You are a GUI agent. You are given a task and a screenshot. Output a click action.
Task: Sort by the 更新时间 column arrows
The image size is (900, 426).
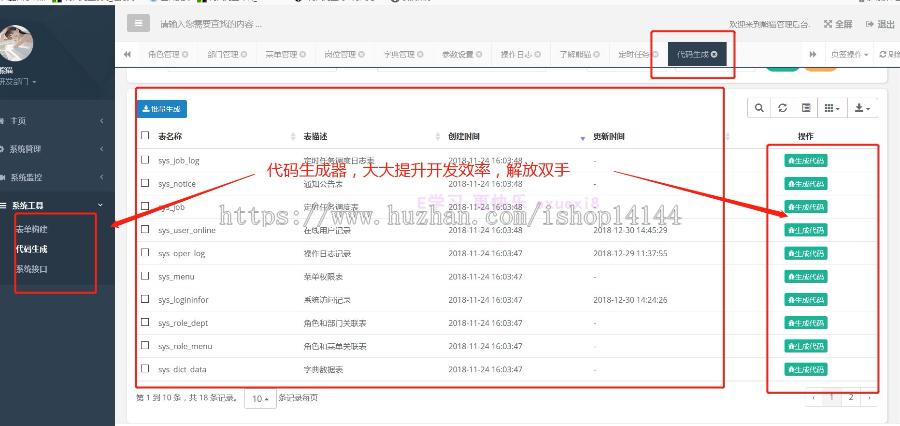pyautogui.click(x=728, y=137)
